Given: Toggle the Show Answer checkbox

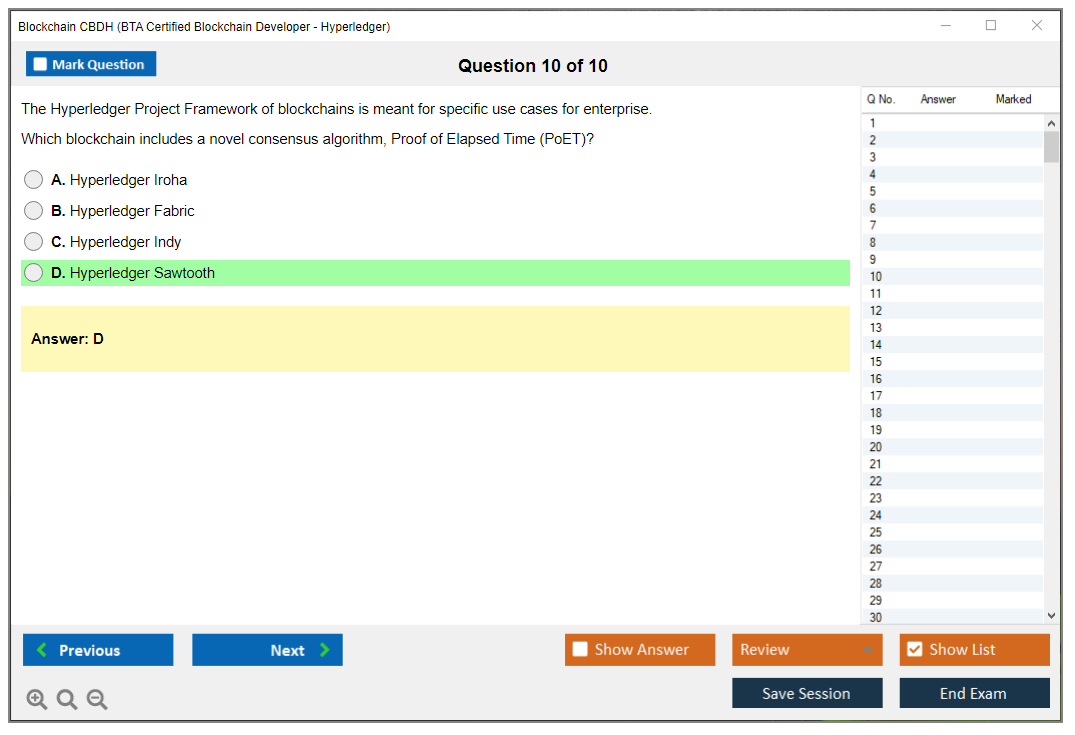Looking at the screenshot, I should [581, 650].
